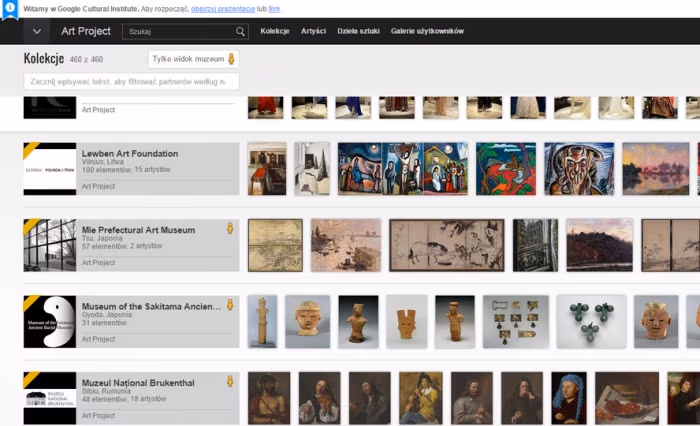
Task: Open the first interior painting in Lewben row
Action: 267,169
